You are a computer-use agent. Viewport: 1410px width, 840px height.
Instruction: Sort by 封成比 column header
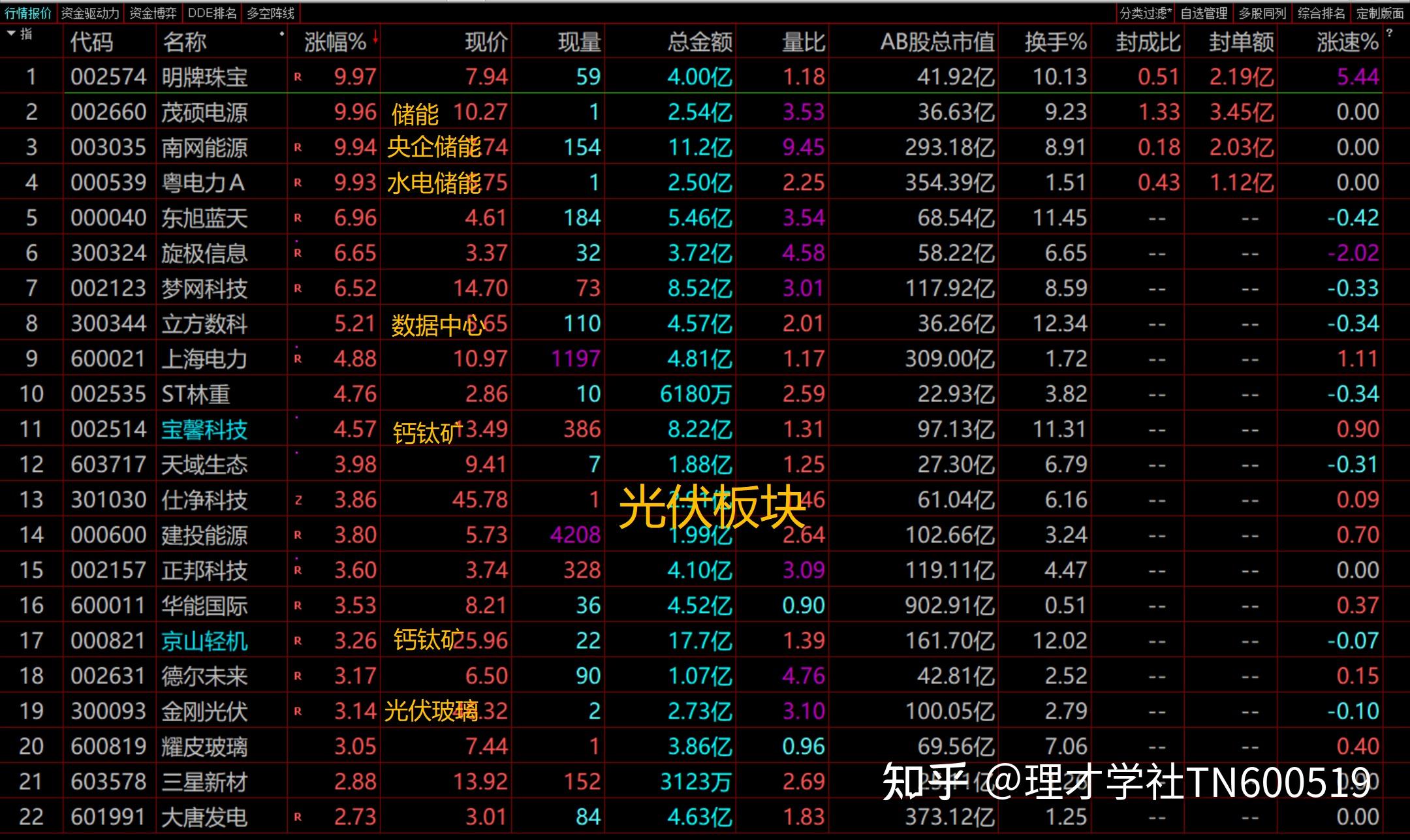[x=1148, y=42]
